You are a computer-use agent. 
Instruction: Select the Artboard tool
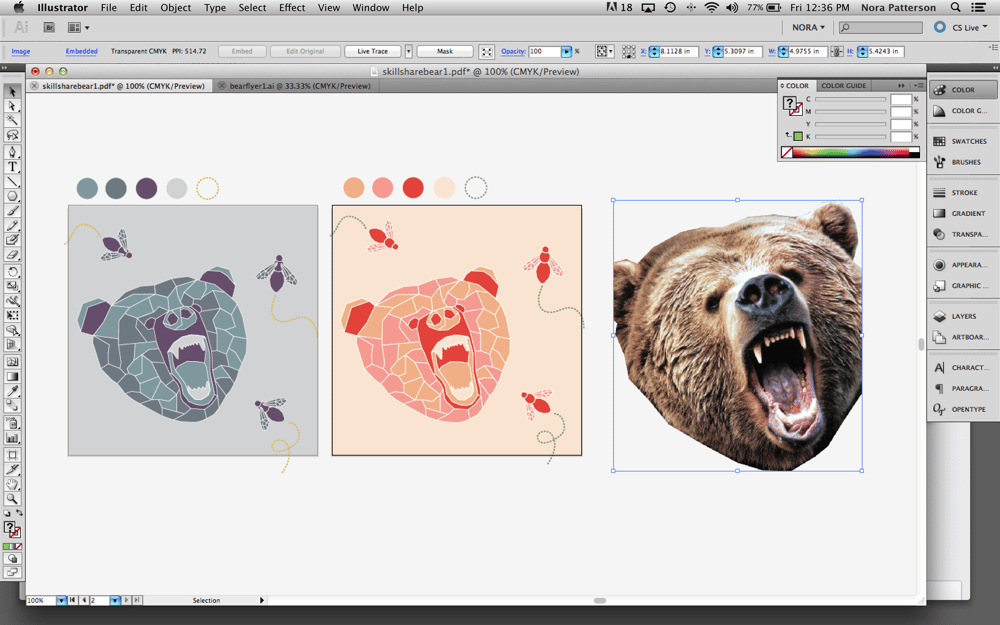[x=12, y=454]
